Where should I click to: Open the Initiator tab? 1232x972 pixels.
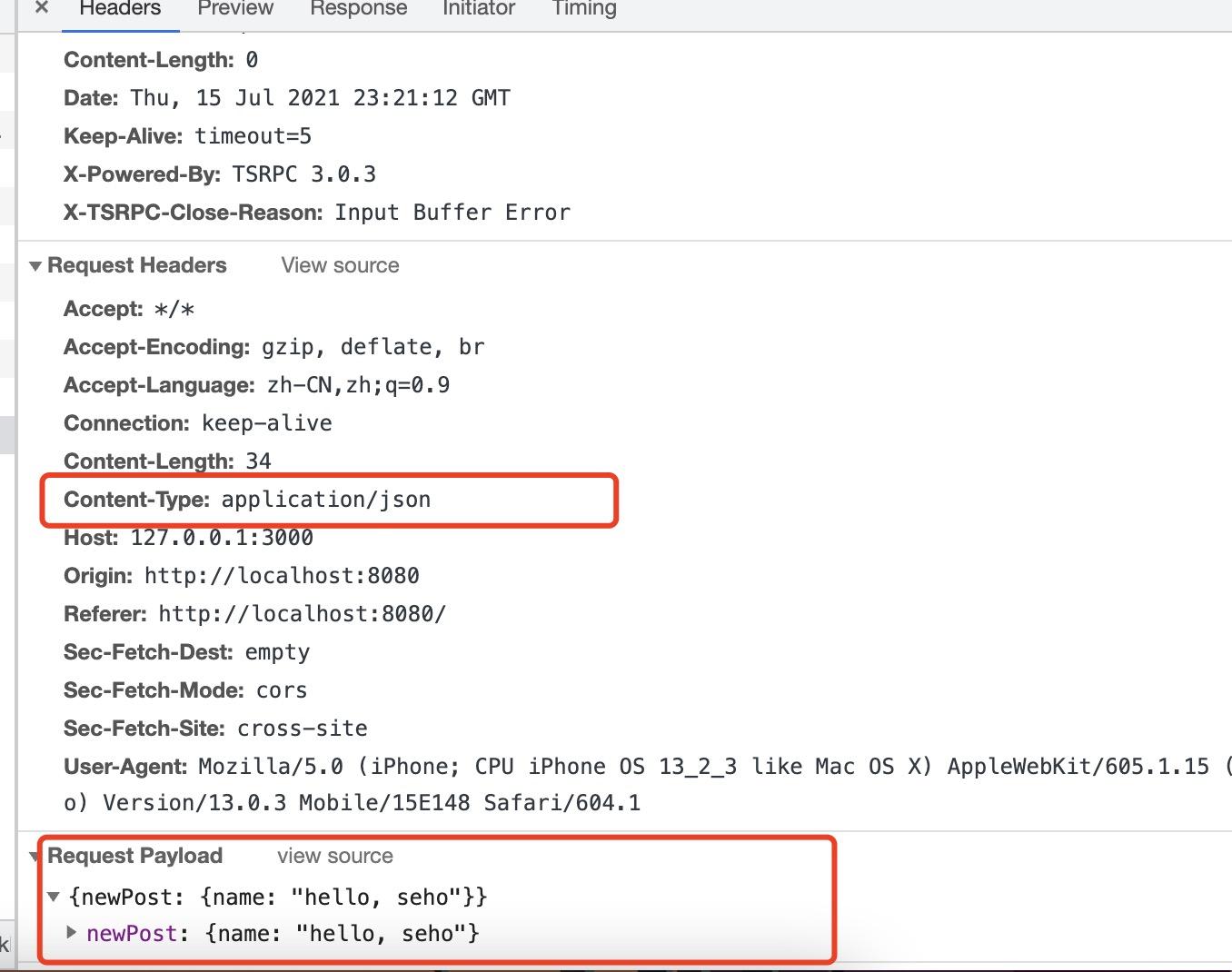(x=478, y=8)
